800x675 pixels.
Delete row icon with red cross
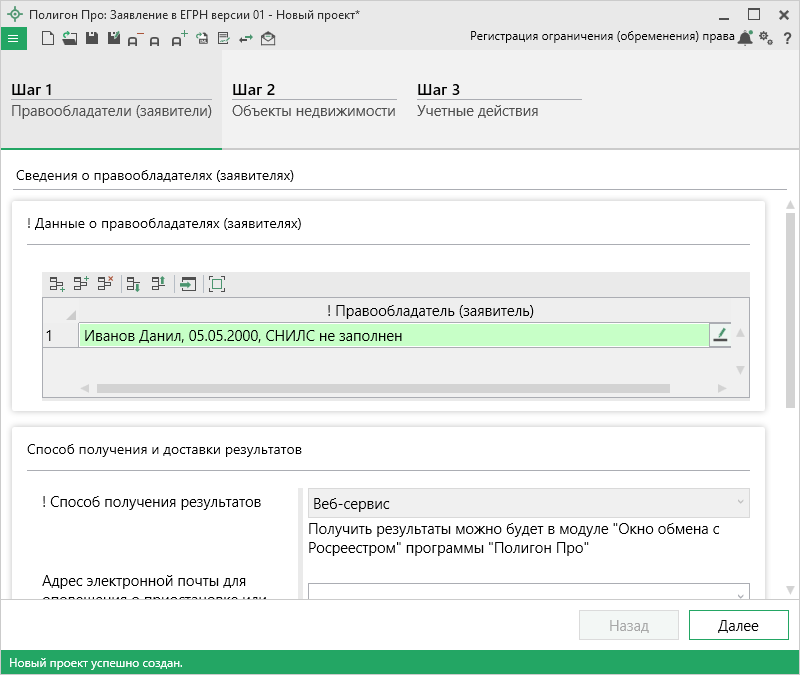(105, 284)
